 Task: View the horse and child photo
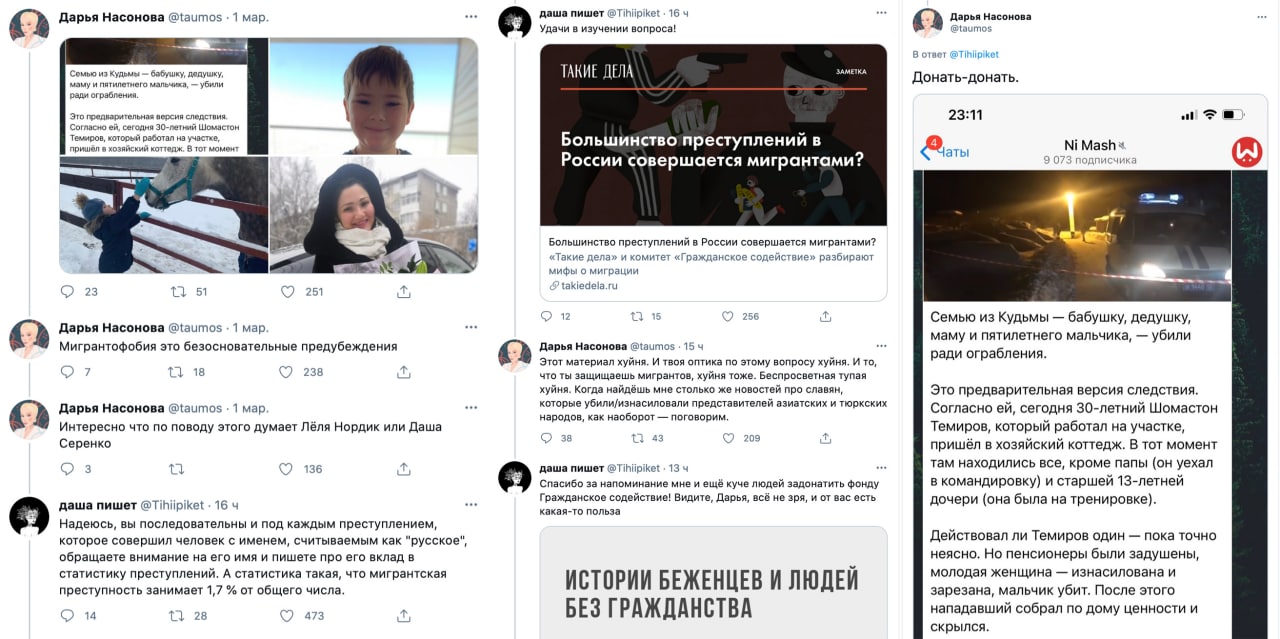click(164, 215)
